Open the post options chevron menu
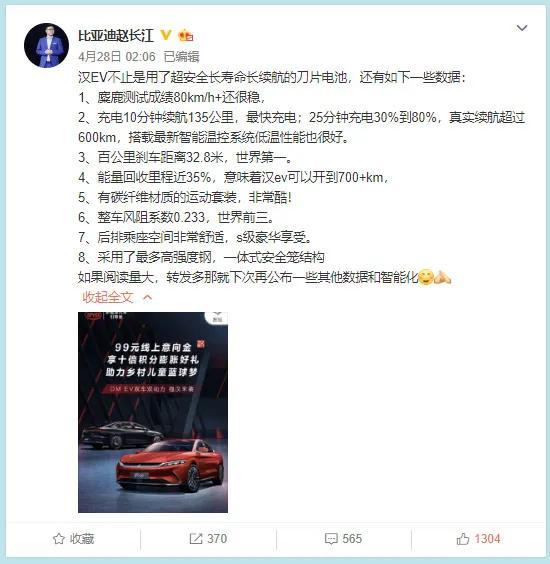The width and height of the screenshot is (550, 564). [x=522, y=28]
